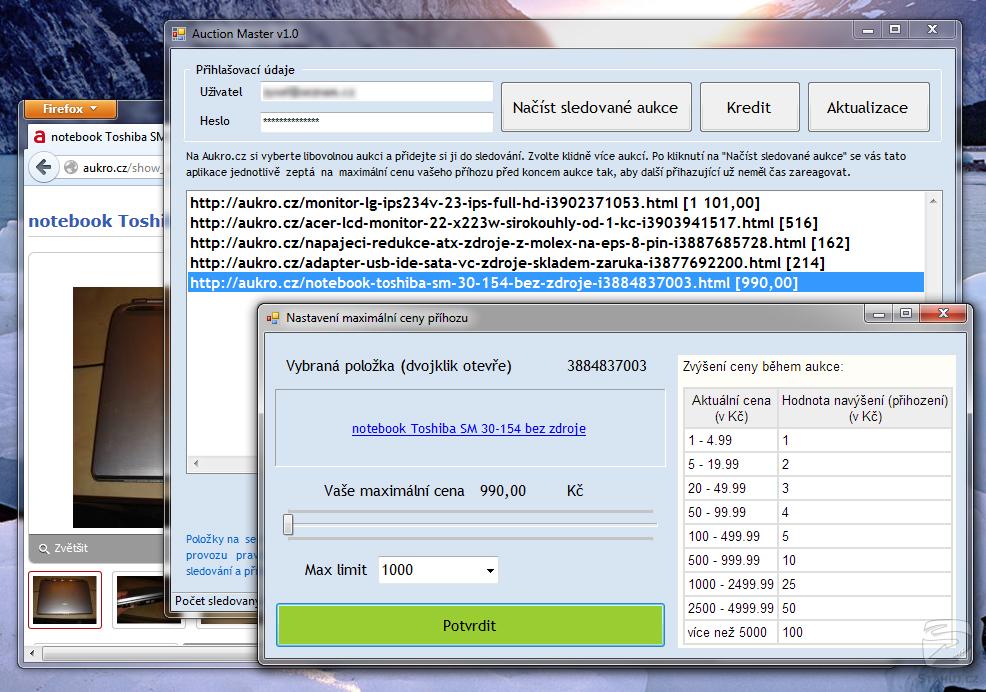The width and height of the screenshot is (986, 692).
Task: Minimize the Nastavení maximální ceny dialog
Action: point(879,313)
